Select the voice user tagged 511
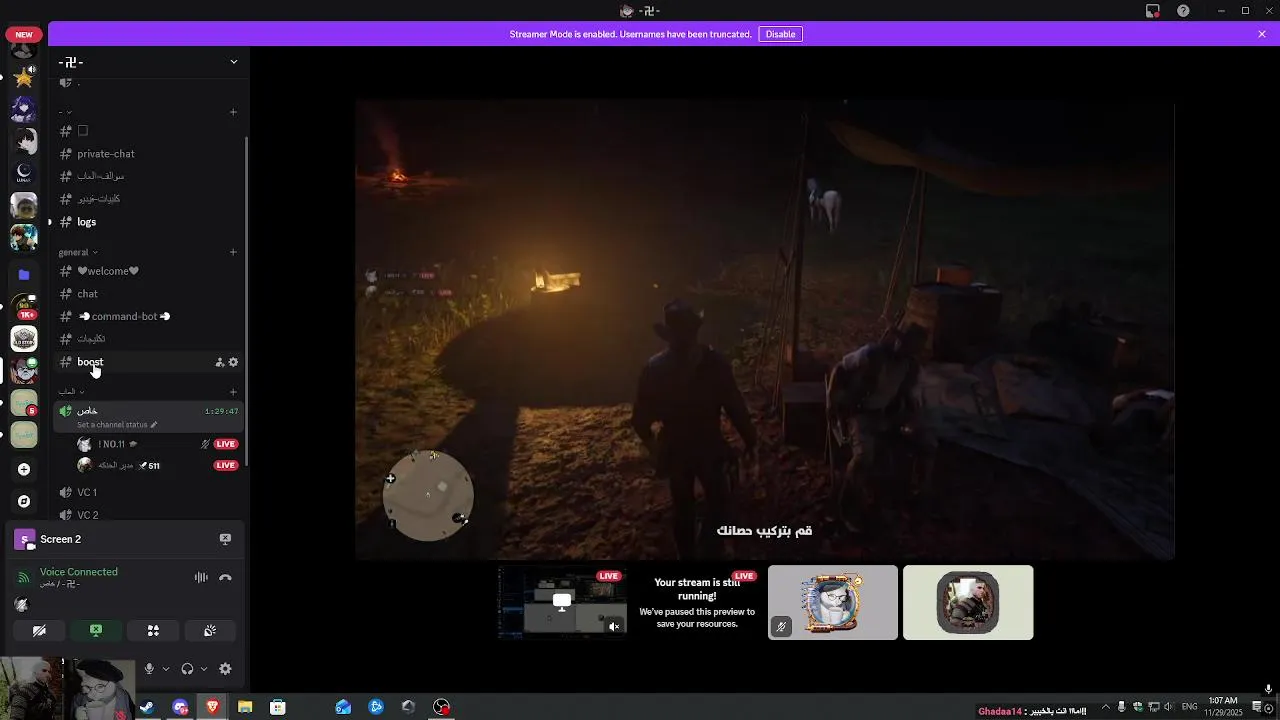This screenshot has height=720, width=1280. 157,465
